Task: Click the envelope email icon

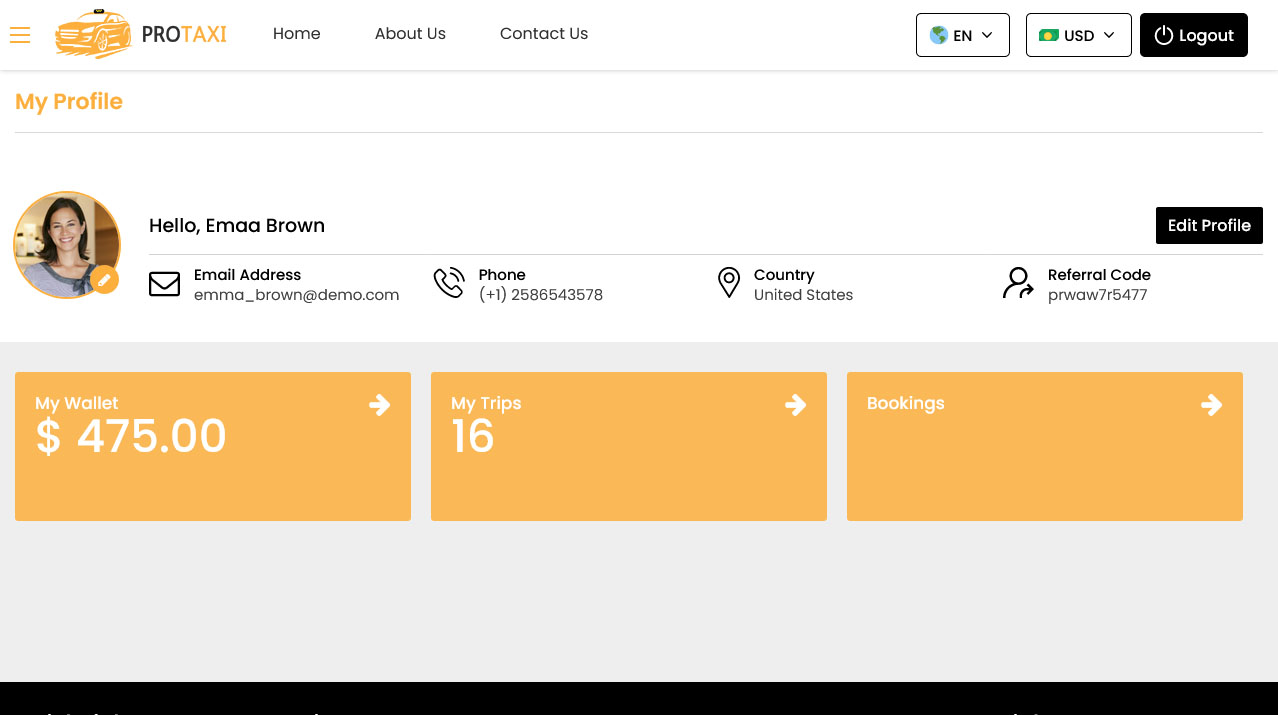Action: [164, 284]
